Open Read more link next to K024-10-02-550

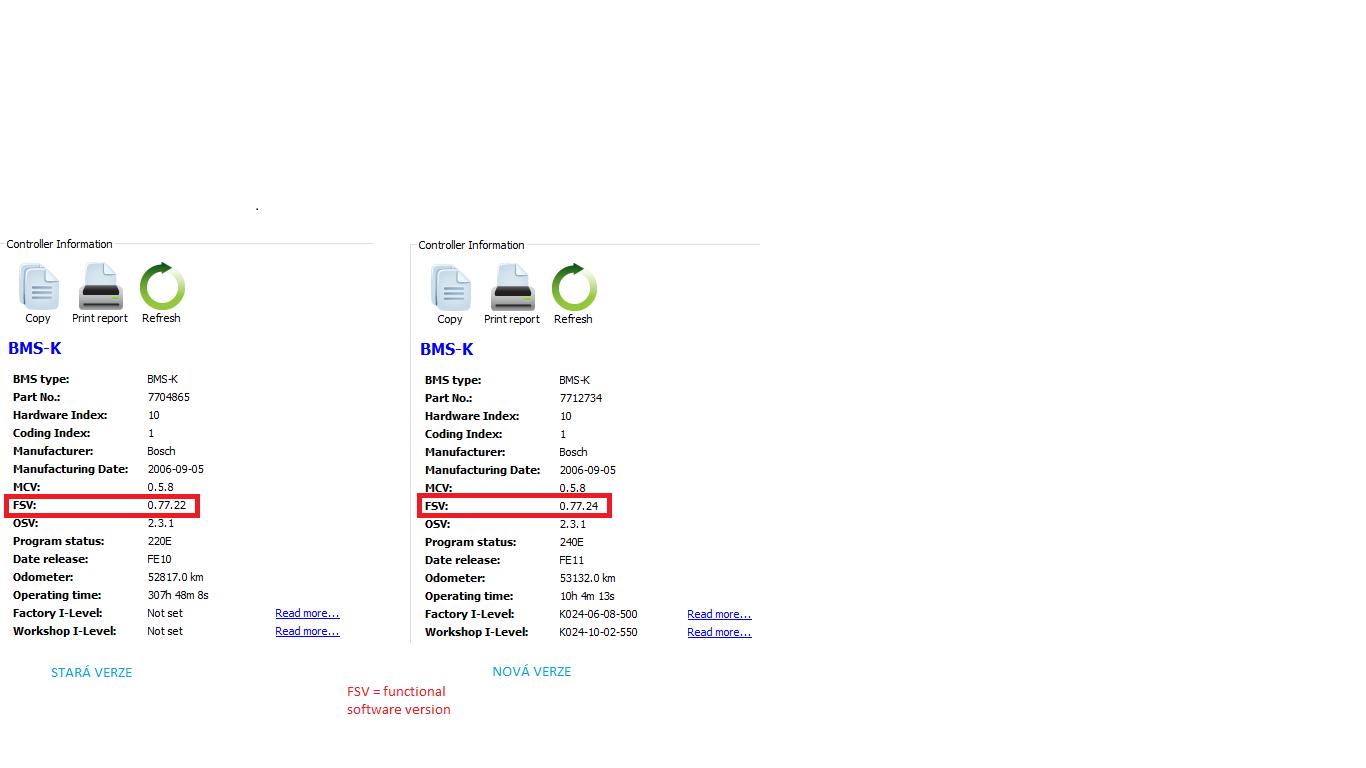click(719, 632)
